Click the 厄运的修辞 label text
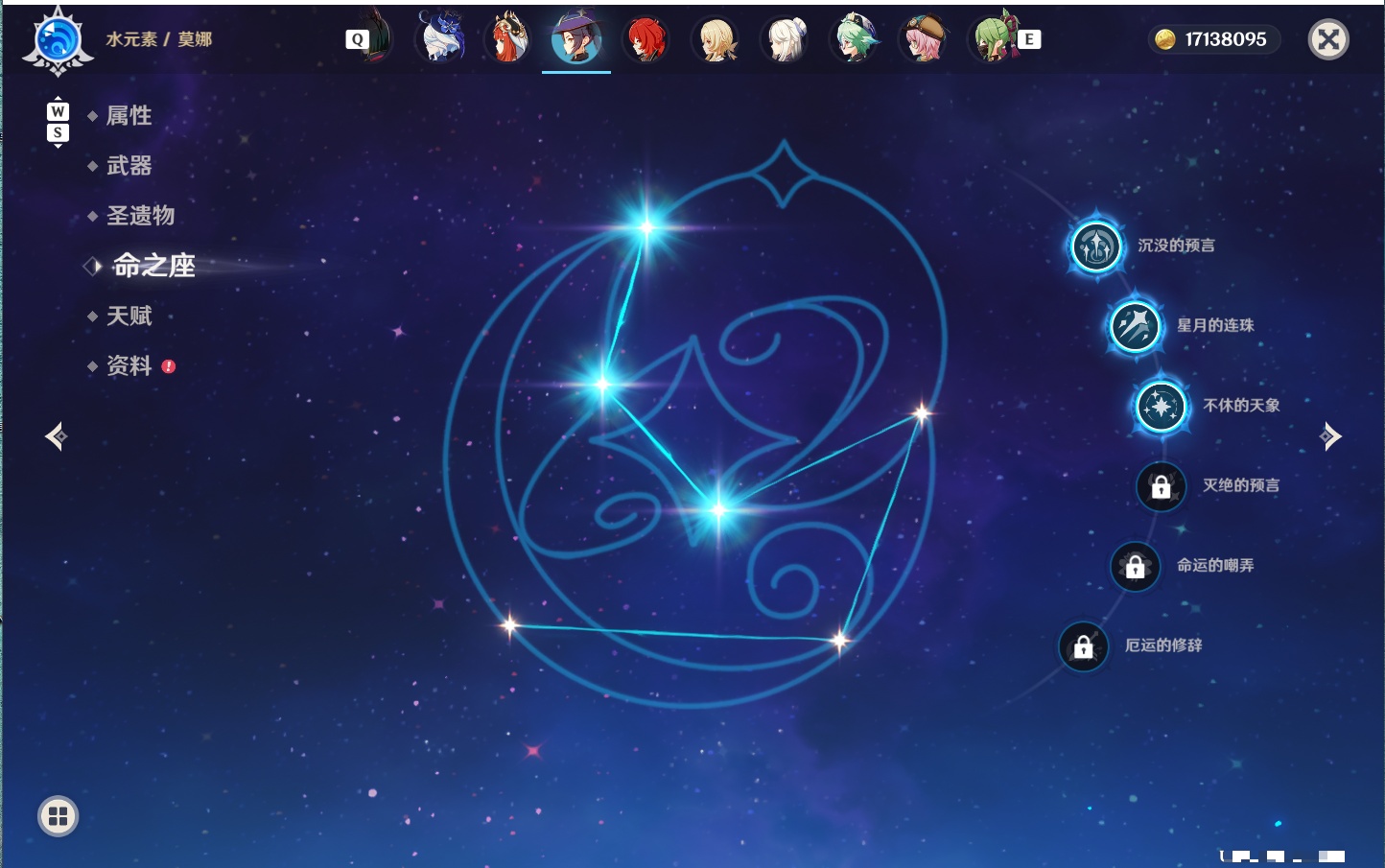The width and height of the screenshot is (1385, 868). pyautogui.click(x=1163, y=645)
